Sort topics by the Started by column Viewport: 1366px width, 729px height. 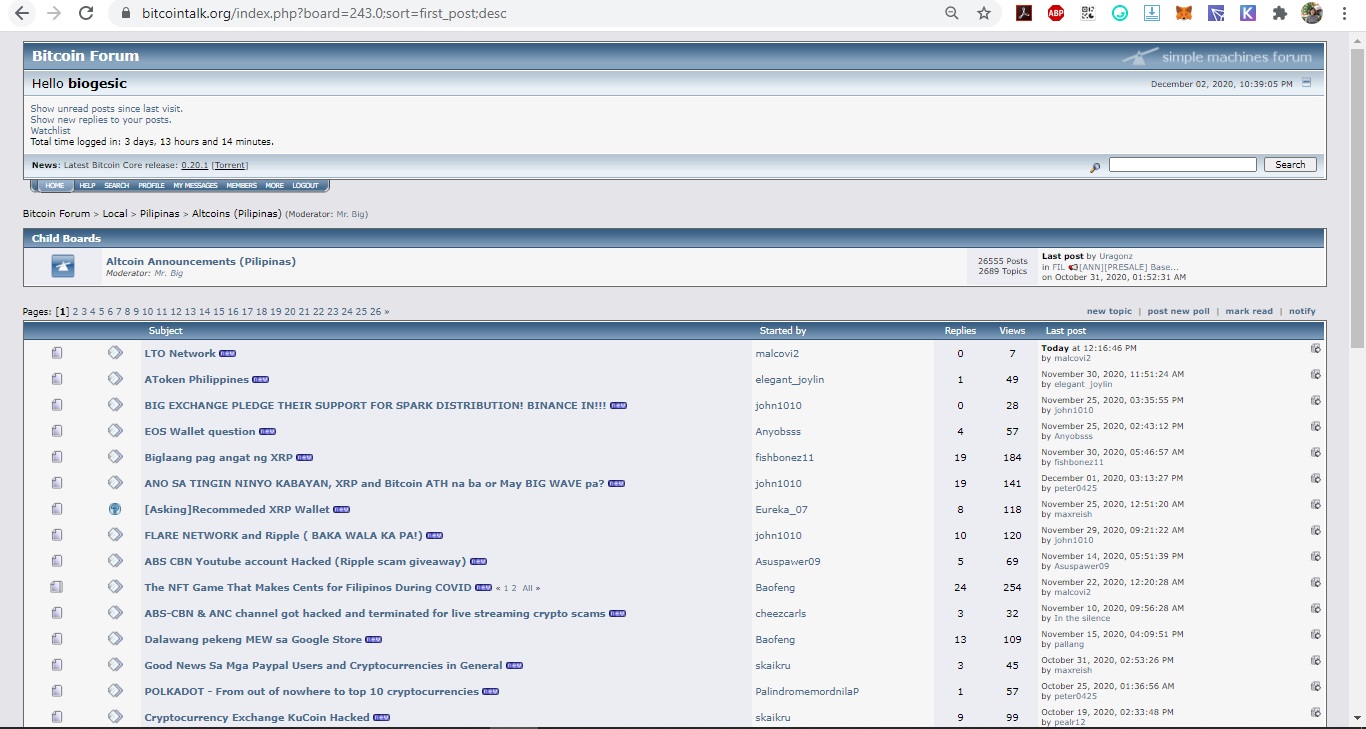coord(783,331)
